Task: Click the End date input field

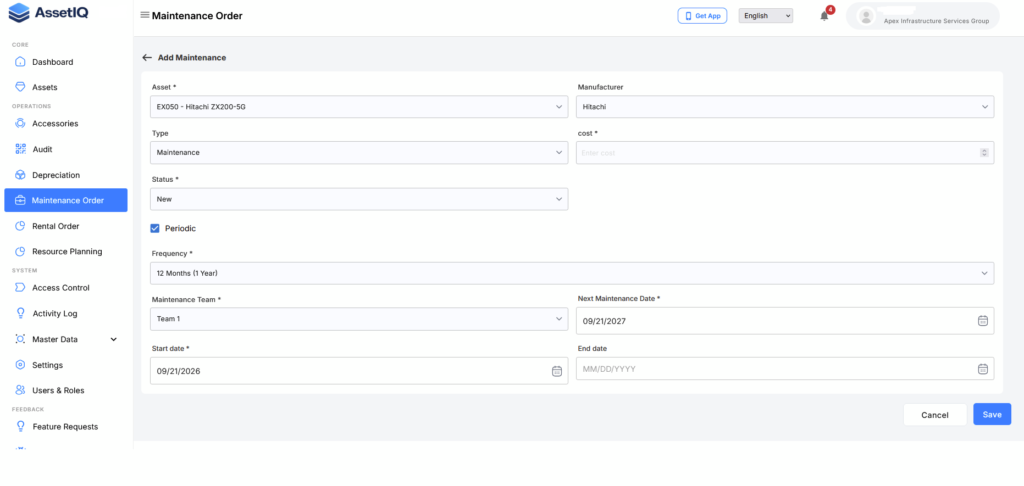Action: (785, 368)
